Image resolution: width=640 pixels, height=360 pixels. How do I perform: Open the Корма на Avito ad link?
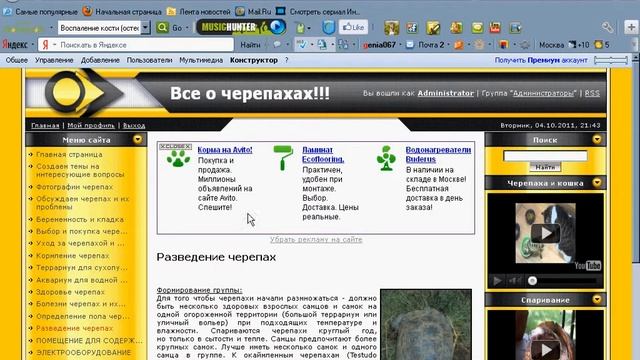pos(225,150)
